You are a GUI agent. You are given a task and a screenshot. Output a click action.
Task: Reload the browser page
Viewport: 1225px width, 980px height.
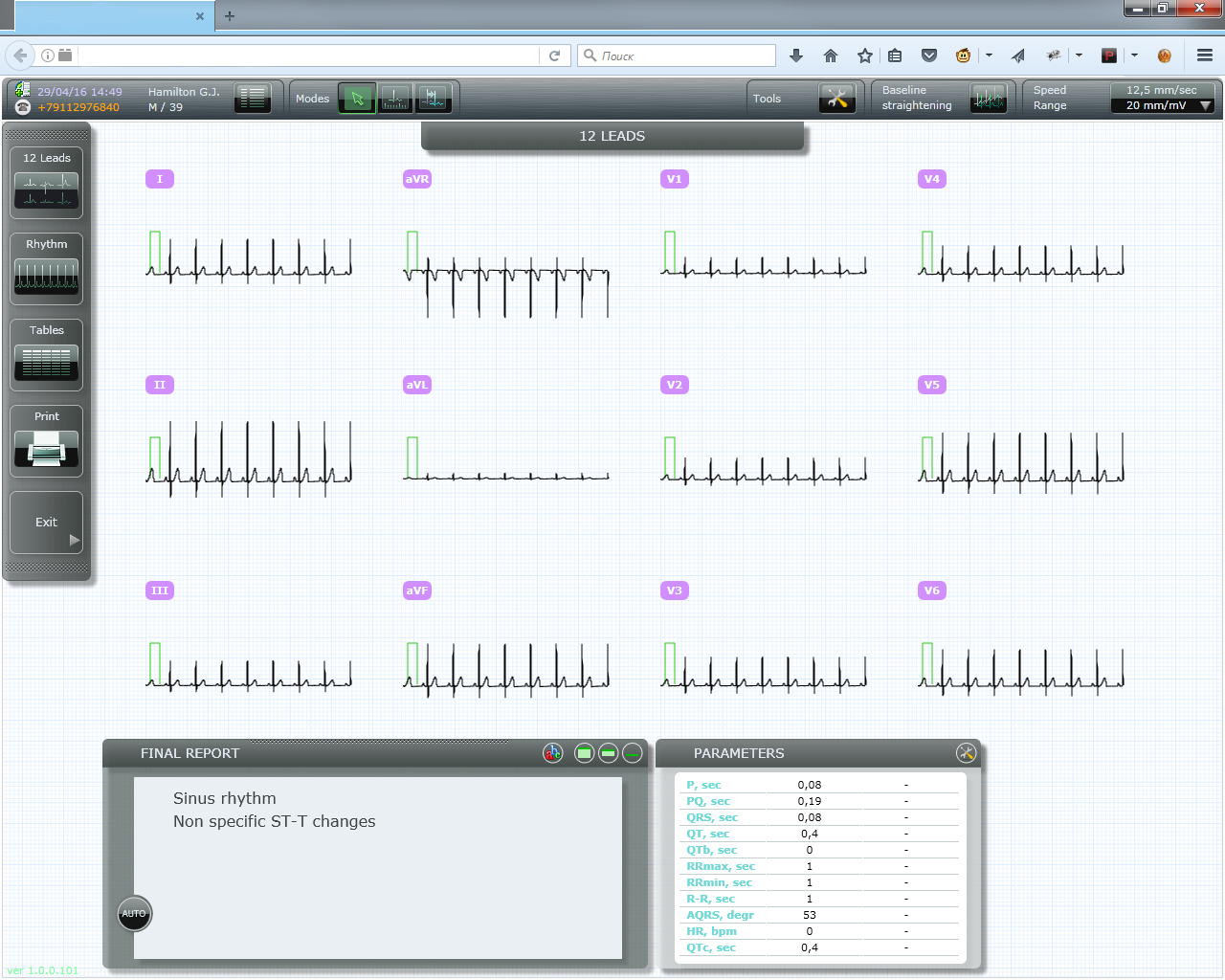tap(554, 56)
